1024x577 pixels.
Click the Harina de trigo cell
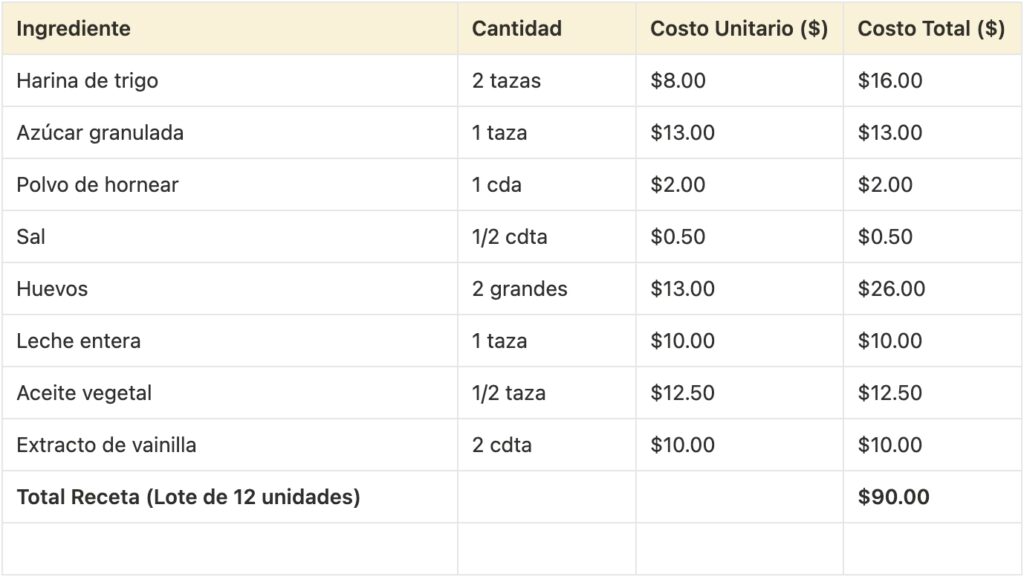(x=87, y=81)
